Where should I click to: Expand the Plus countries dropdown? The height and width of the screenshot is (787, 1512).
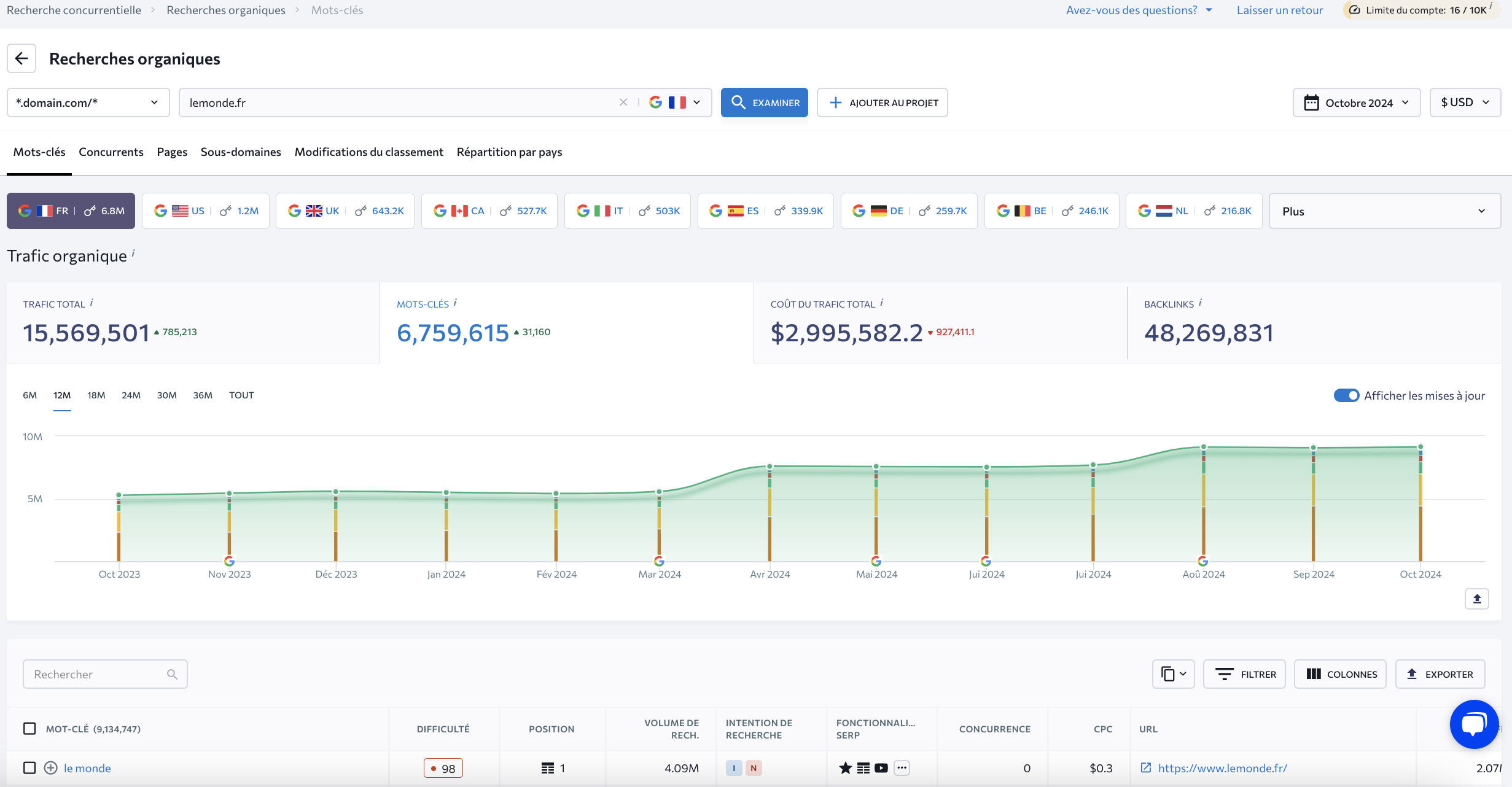pyautogui.click(x=1384, y=211)
